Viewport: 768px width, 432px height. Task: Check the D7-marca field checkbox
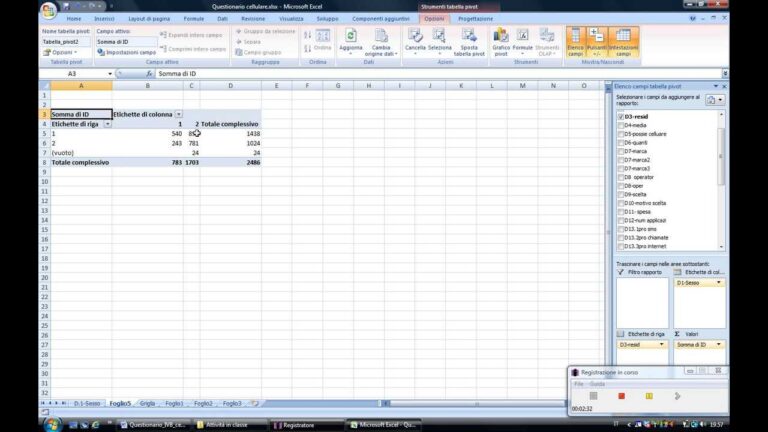pos(621,151)
